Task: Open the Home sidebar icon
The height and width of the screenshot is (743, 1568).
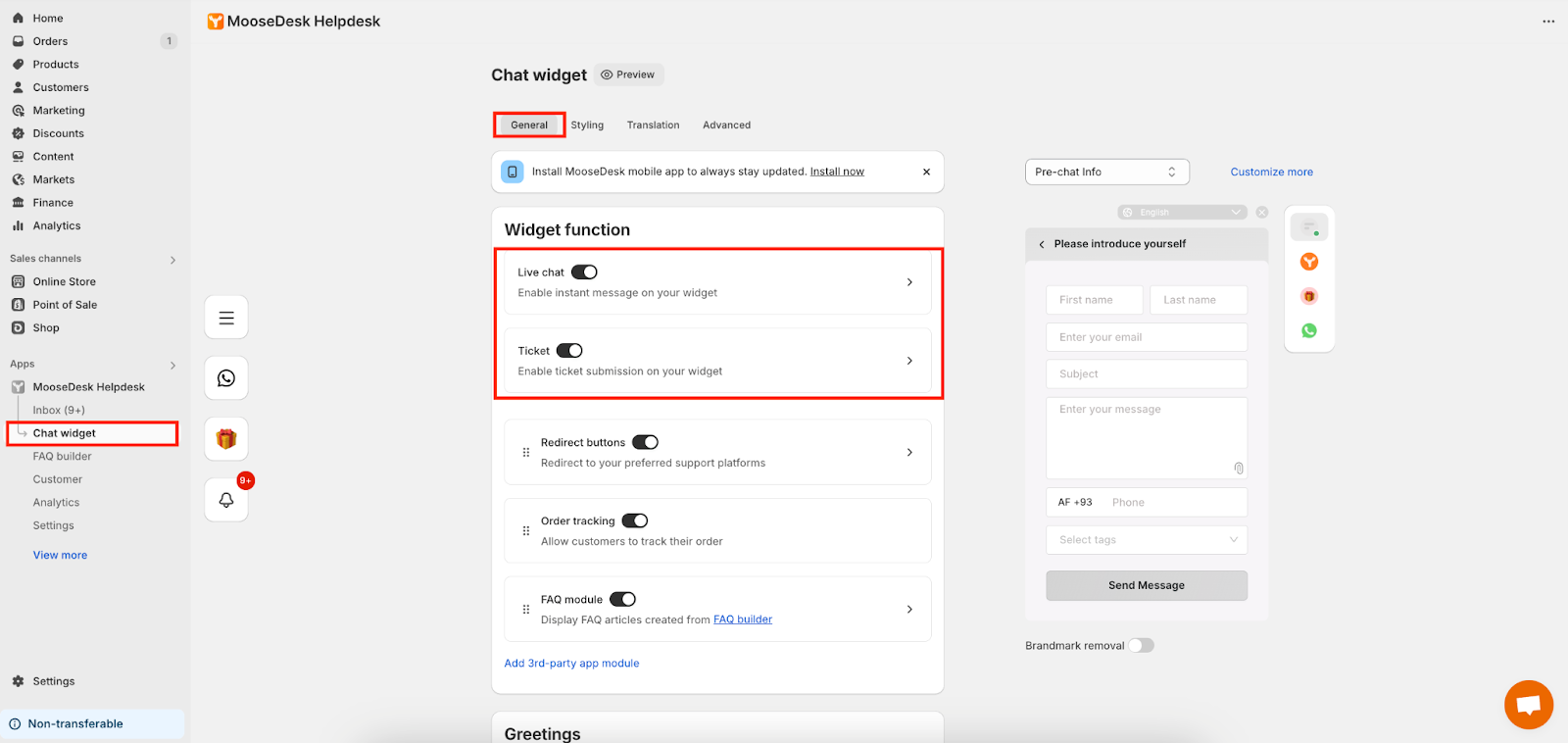Action: click(18, 18)
